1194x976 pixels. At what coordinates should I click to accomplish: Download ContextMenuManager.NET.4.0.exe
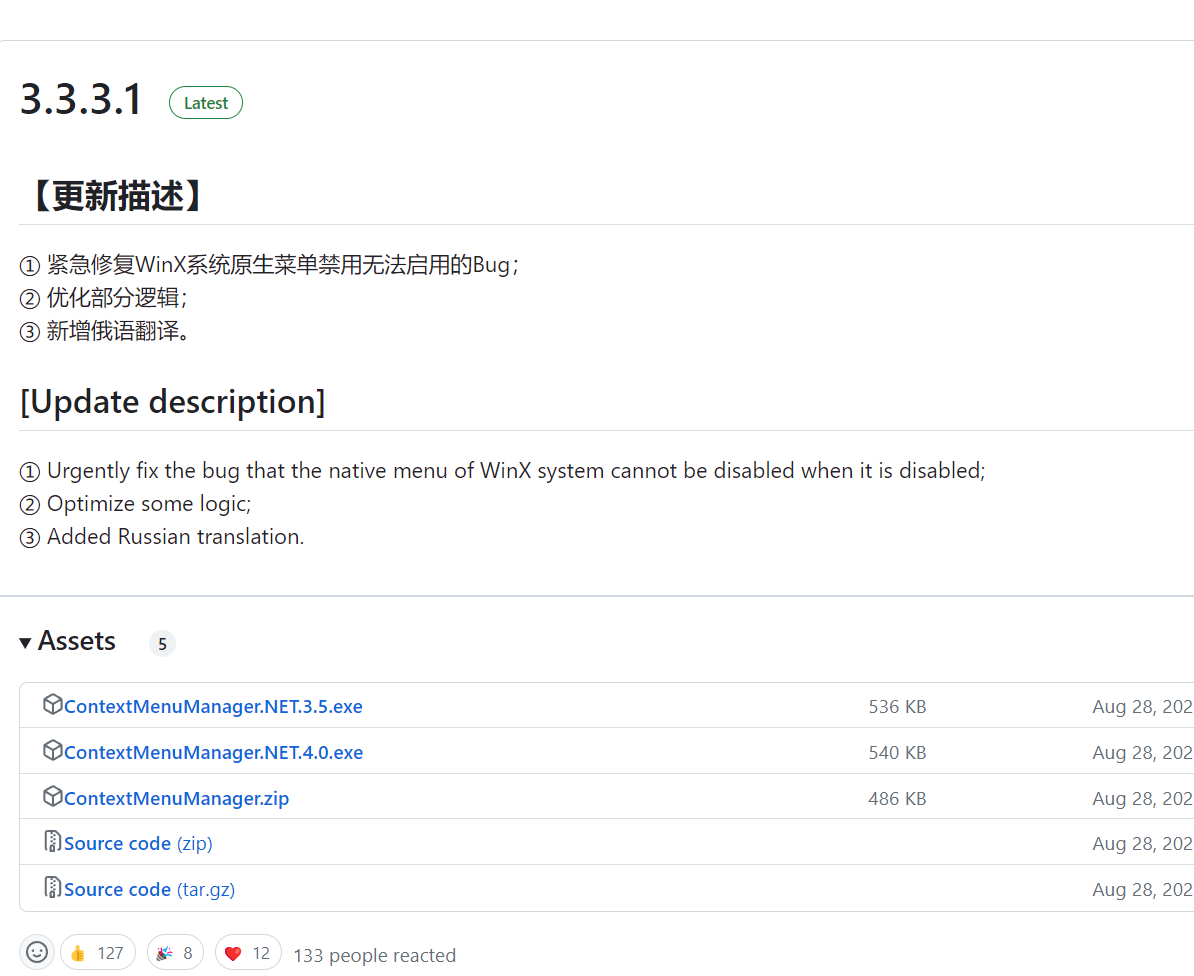tap(213, 752)
